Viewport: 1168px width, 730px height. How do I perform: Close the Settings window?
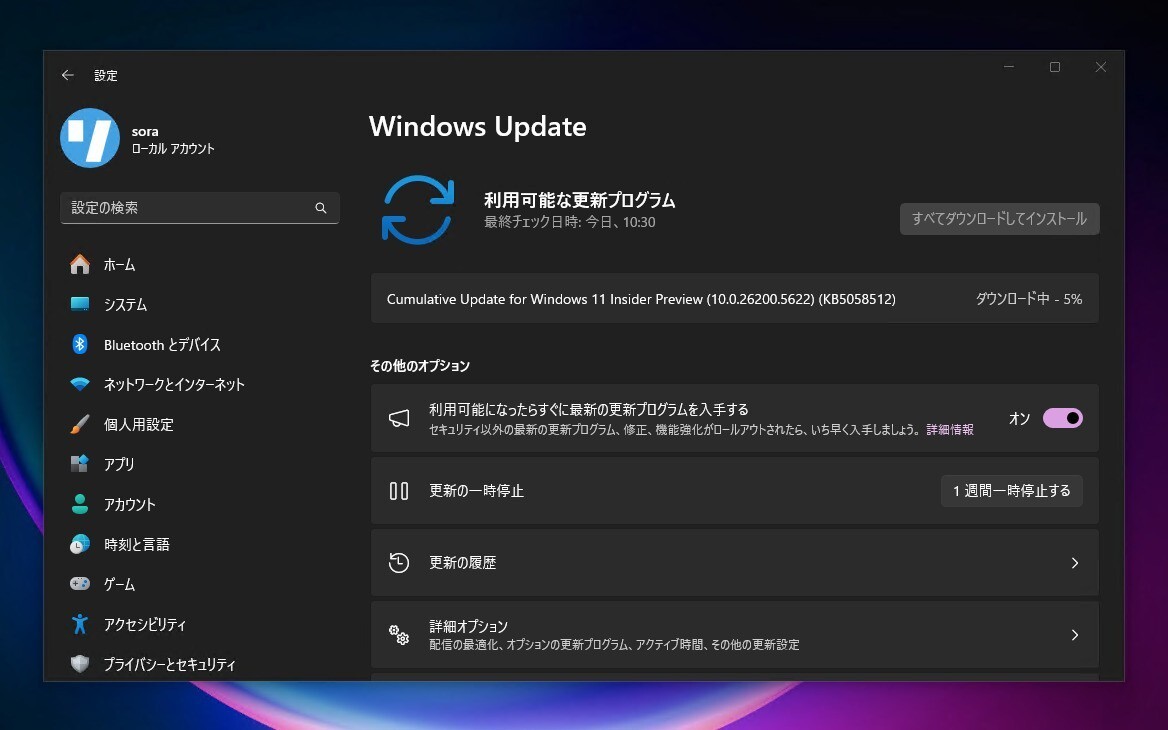[1101, 67]
